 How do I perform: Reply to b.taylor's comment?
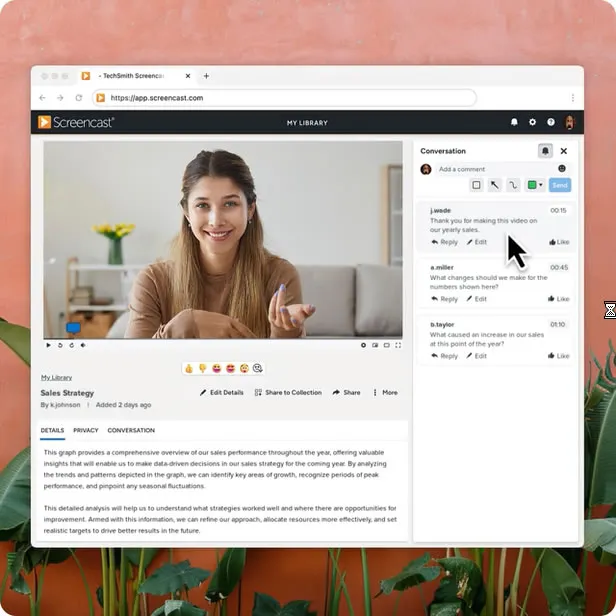click(x=445, y=356)
